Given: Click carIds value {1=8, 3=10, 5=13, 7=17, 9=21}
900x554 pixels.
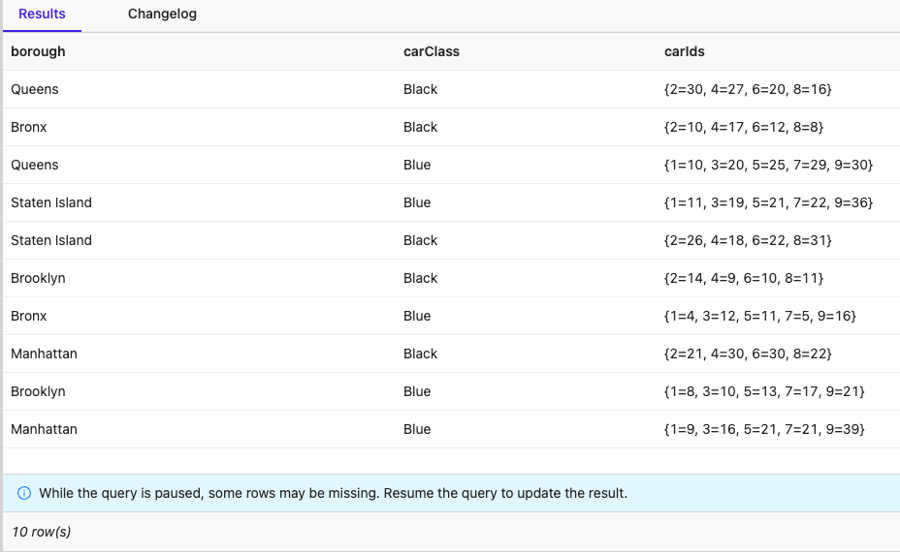Looking at the screenshot, I should coord(764,392).
